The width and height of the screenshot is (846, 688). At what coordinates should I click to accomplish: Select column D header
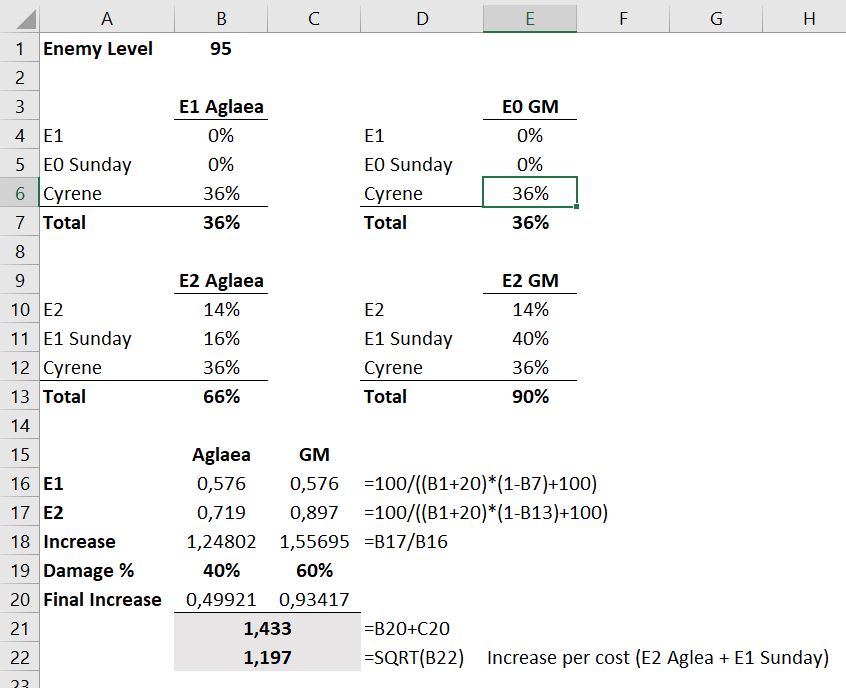pyautogui.click(x=422, y=19)
